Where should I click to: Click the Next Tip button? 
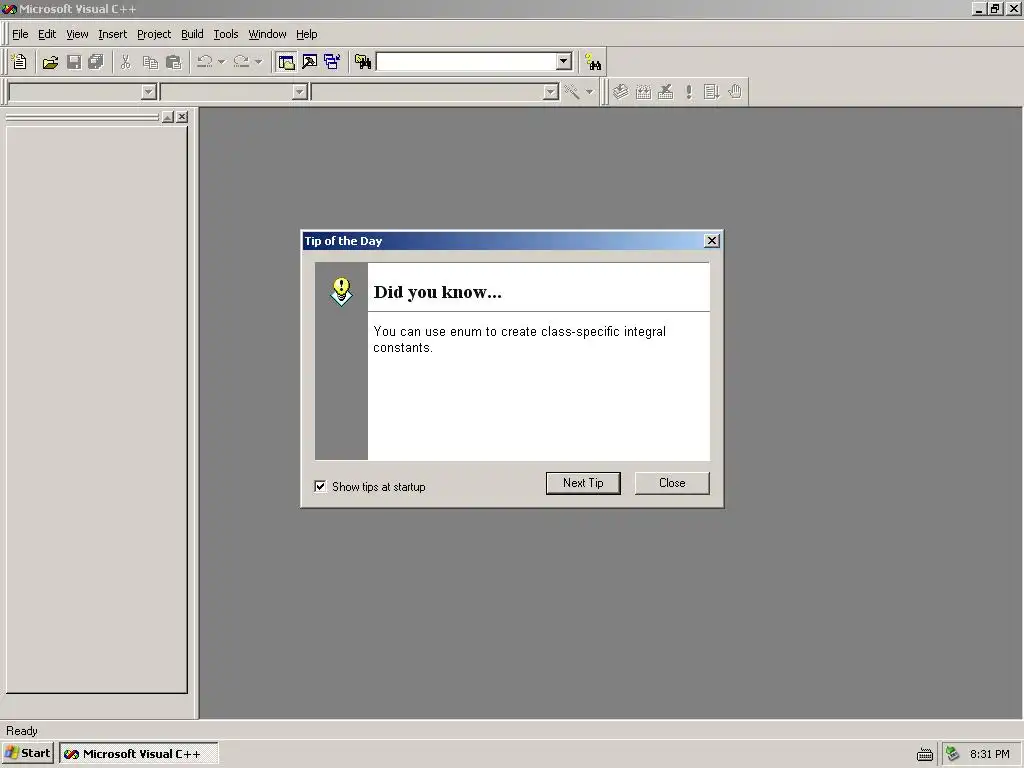tap(583, 483)
